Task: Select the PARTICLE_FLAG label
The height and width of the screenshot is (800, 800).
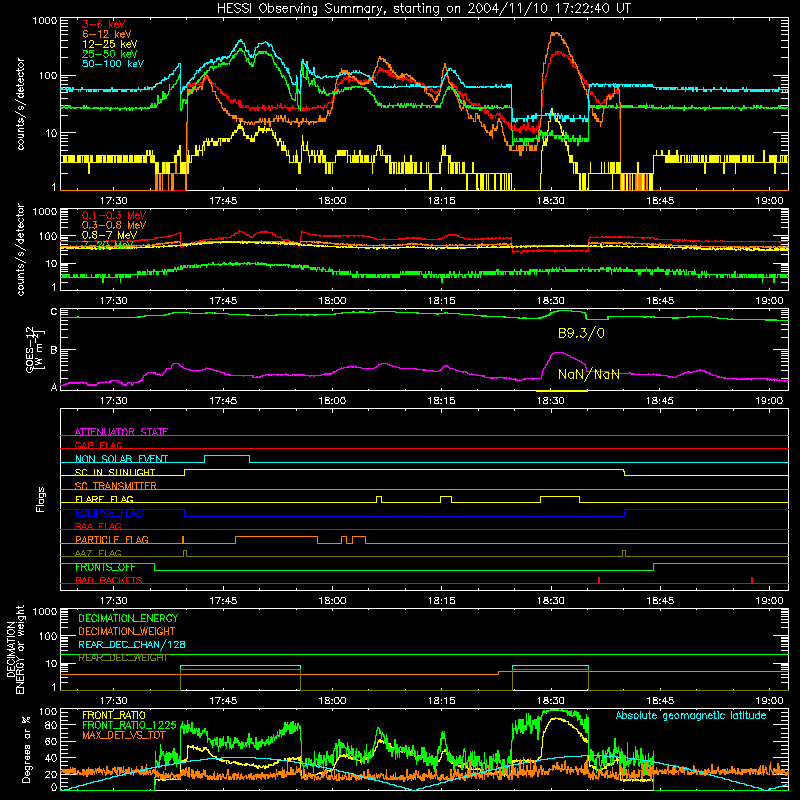Action: click(x=112, y=539)
